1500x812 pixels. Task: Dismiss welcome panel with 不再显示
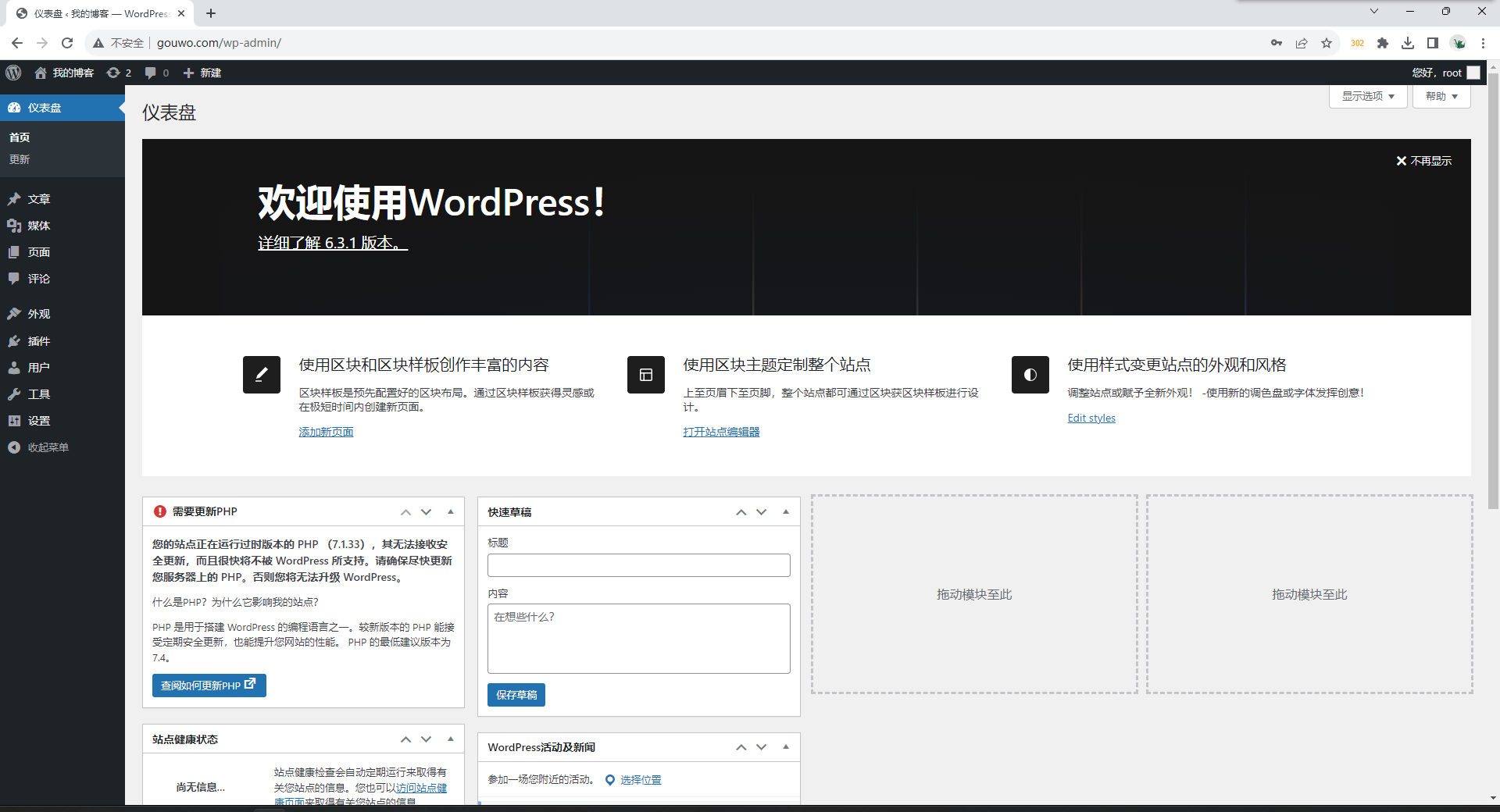click(1423, 161)
